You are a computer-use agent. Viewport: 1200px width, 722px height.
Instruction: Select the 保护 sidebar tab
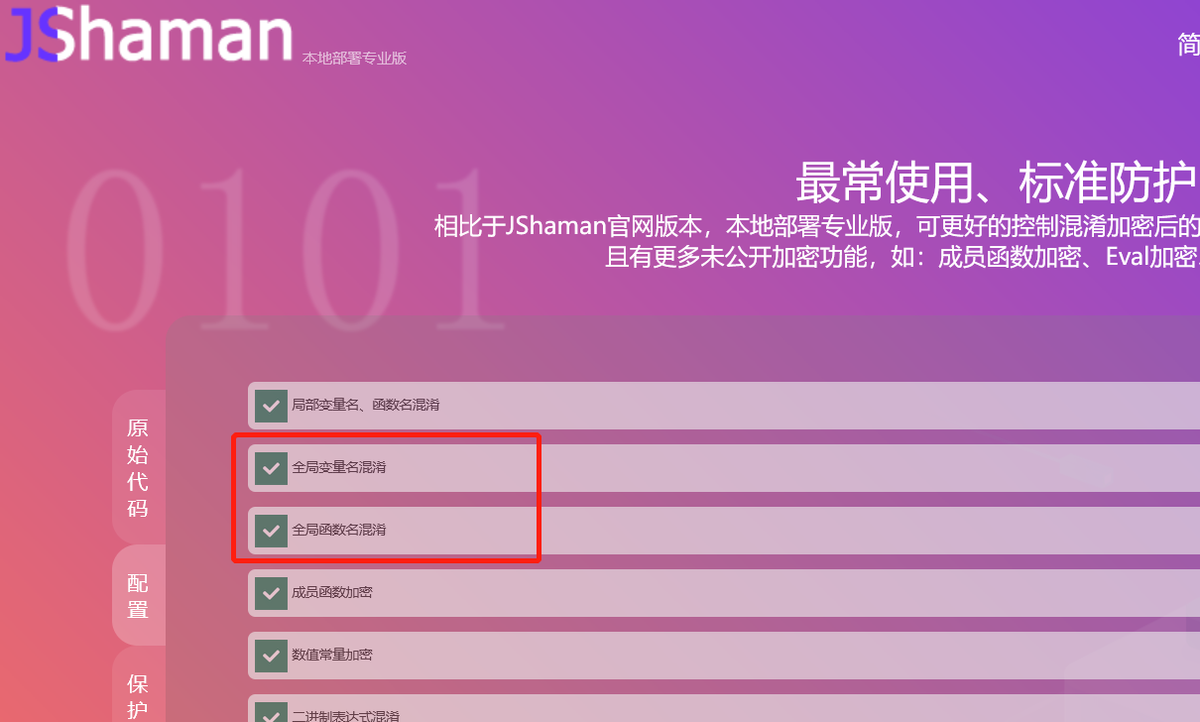138,693
